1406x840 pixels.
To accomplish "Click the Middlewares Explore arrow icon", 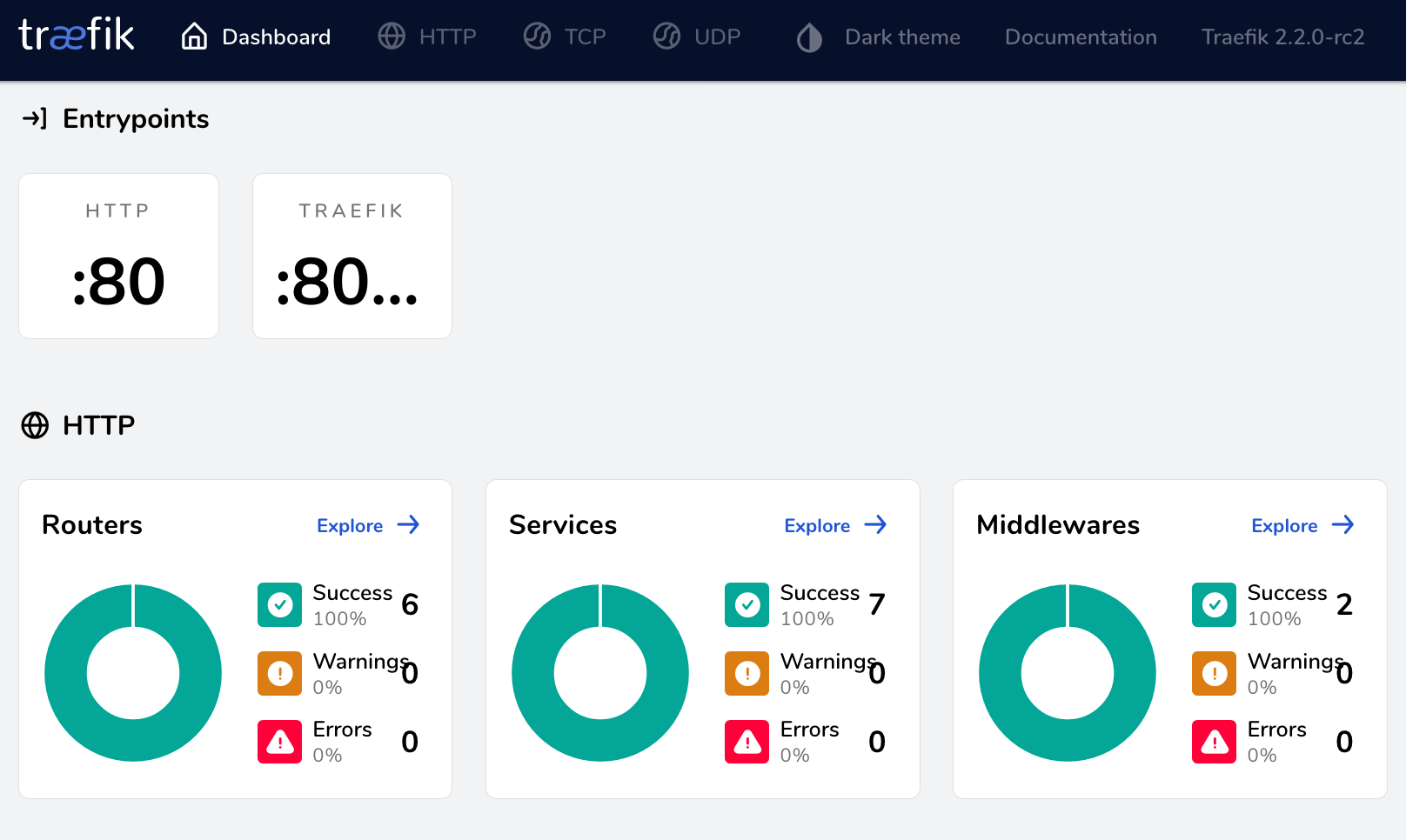I will tap(1342, 524).
